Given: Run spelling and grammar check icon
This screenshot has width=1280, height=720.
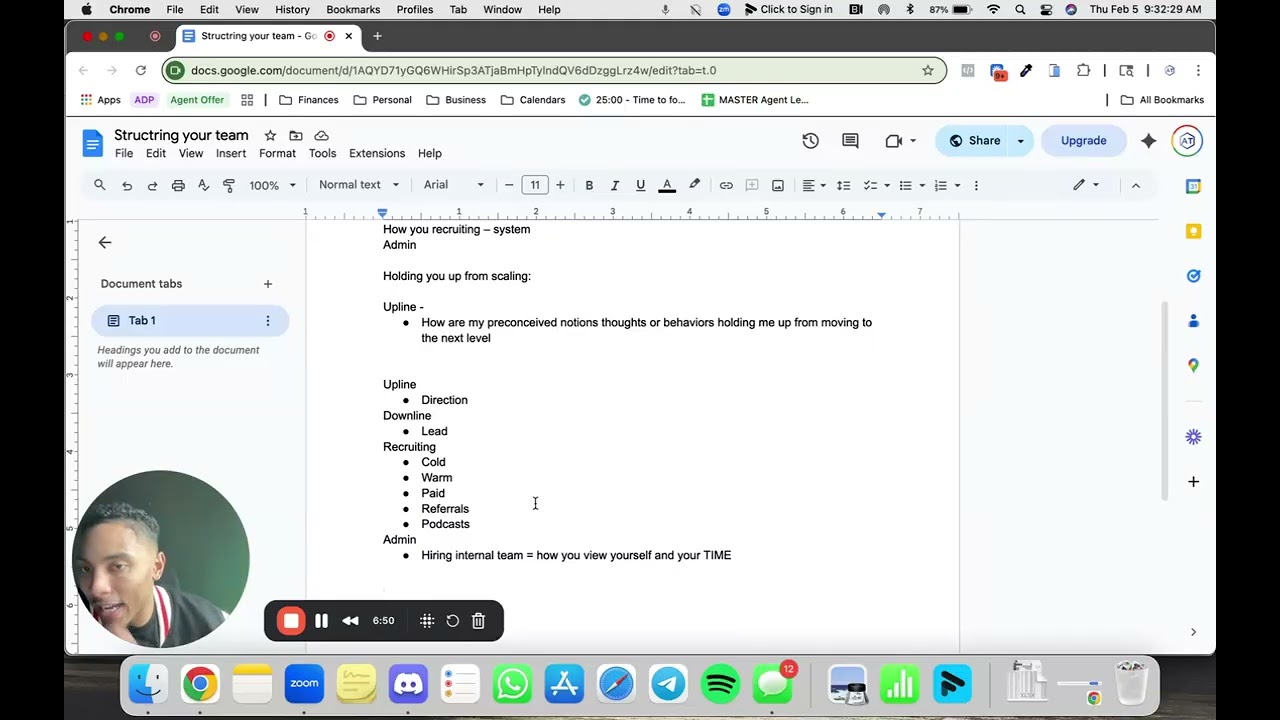Looking at the screenshot, I should pos(203,185).
